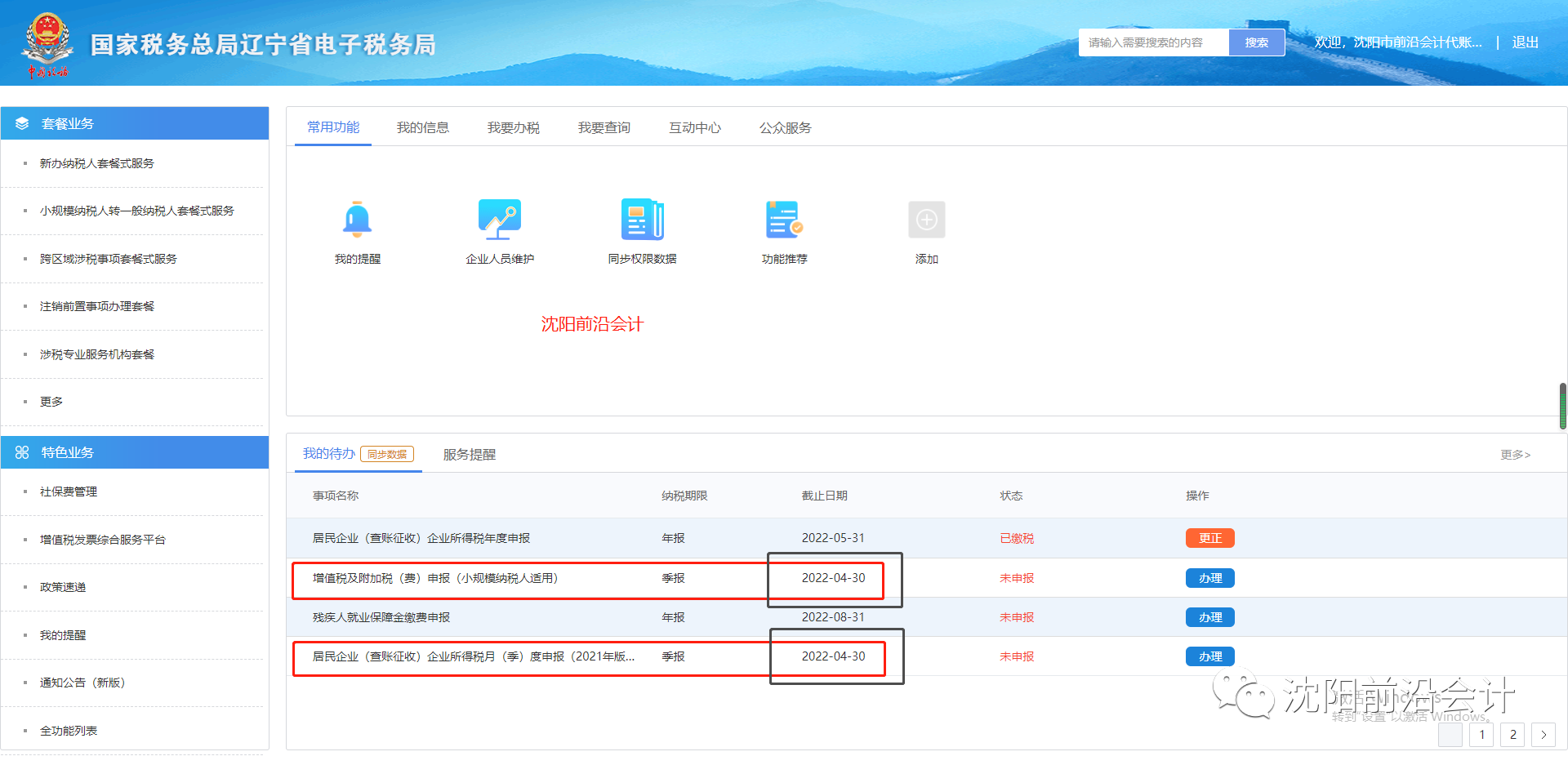Click 退出 to log out
The height and width of the screenshot is (765, 1568).
click(x=1526, y=42)
